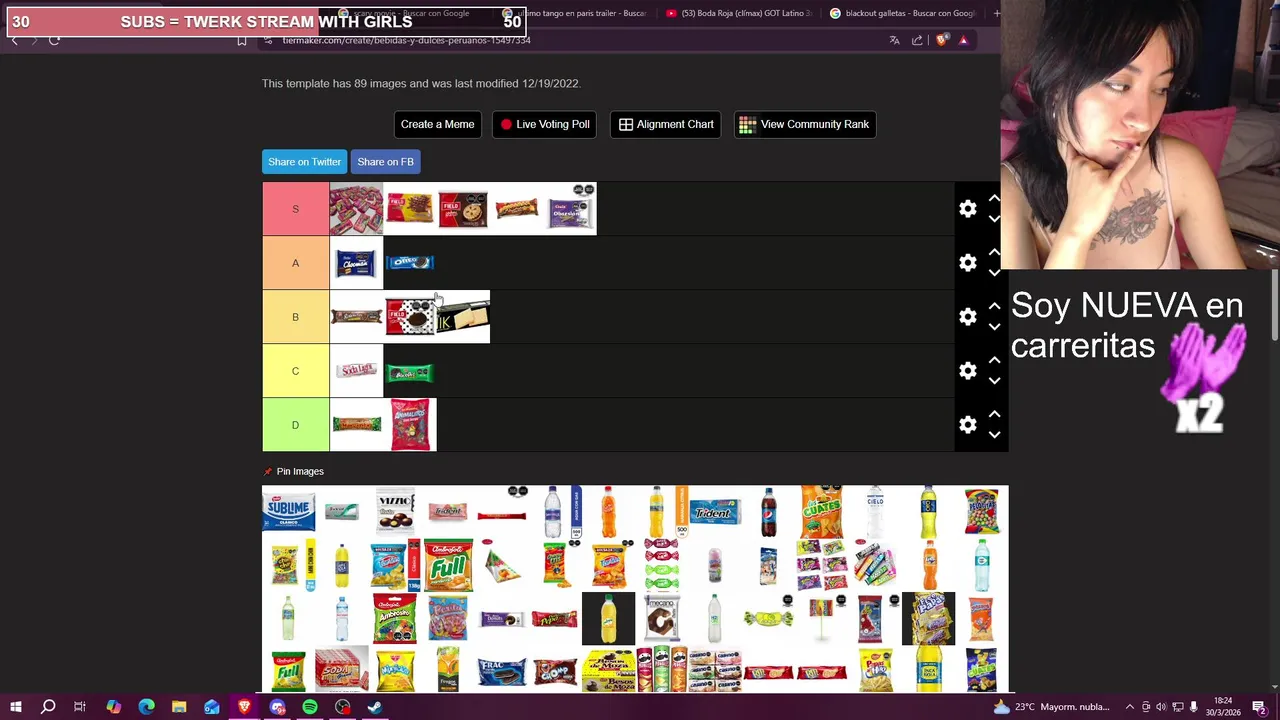Open Windows taskbar search
The image size is (1280, 720).
pyautogui.click(x=47, y=707)
